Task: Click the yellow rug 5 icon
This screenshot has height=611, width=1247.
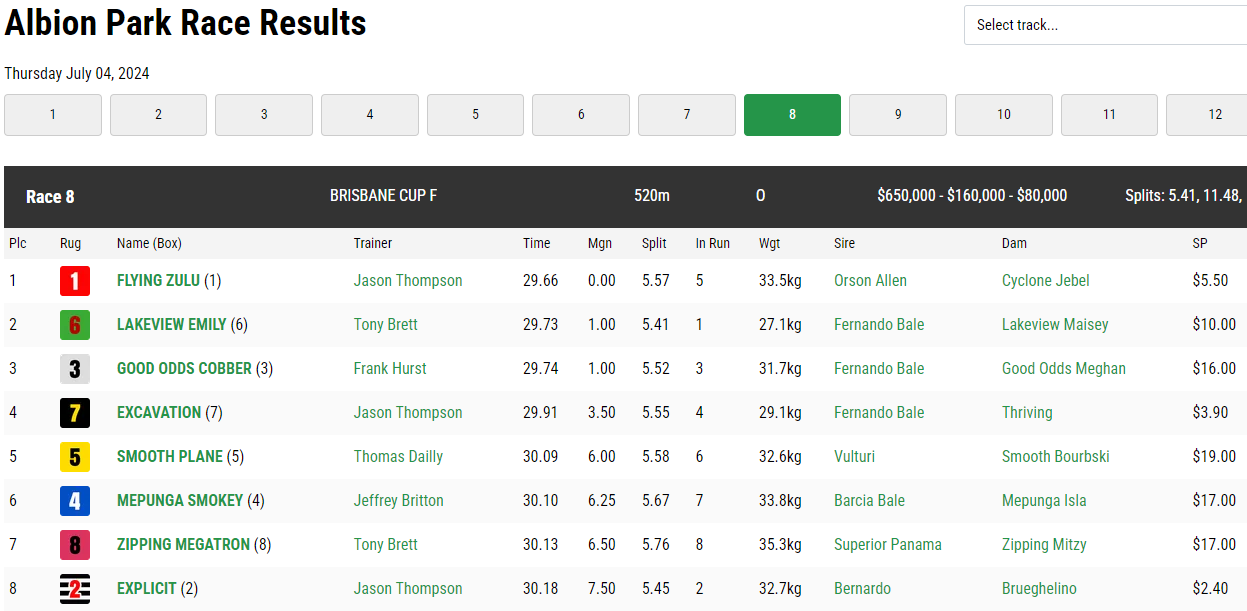Action: (75, 457)
